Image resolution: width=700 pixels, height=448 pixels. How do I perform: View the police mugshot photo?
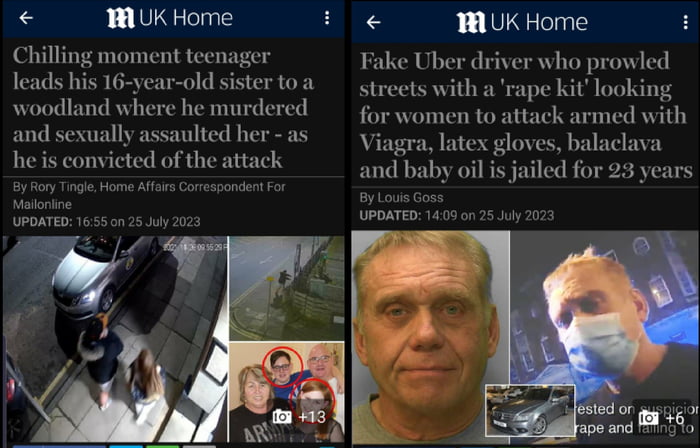tap(430, 337)
